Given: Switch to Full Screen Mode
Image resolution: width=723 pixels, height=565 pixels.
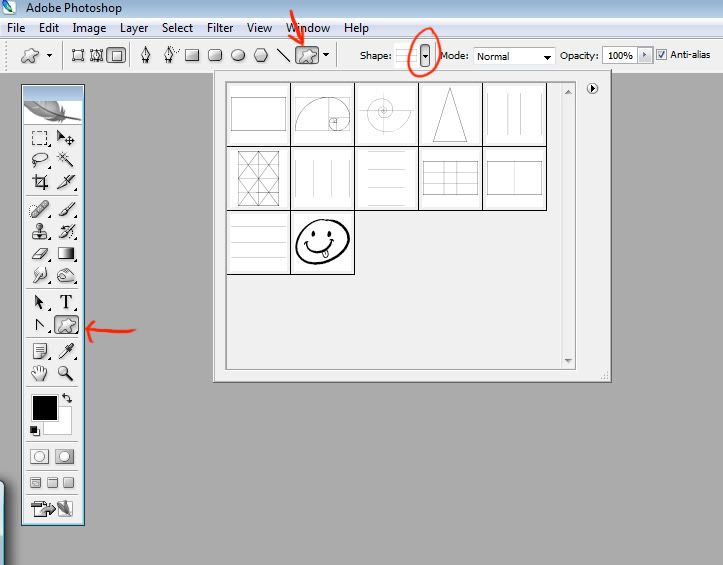Looking at the screenshot, I should (x=69, y=482).
